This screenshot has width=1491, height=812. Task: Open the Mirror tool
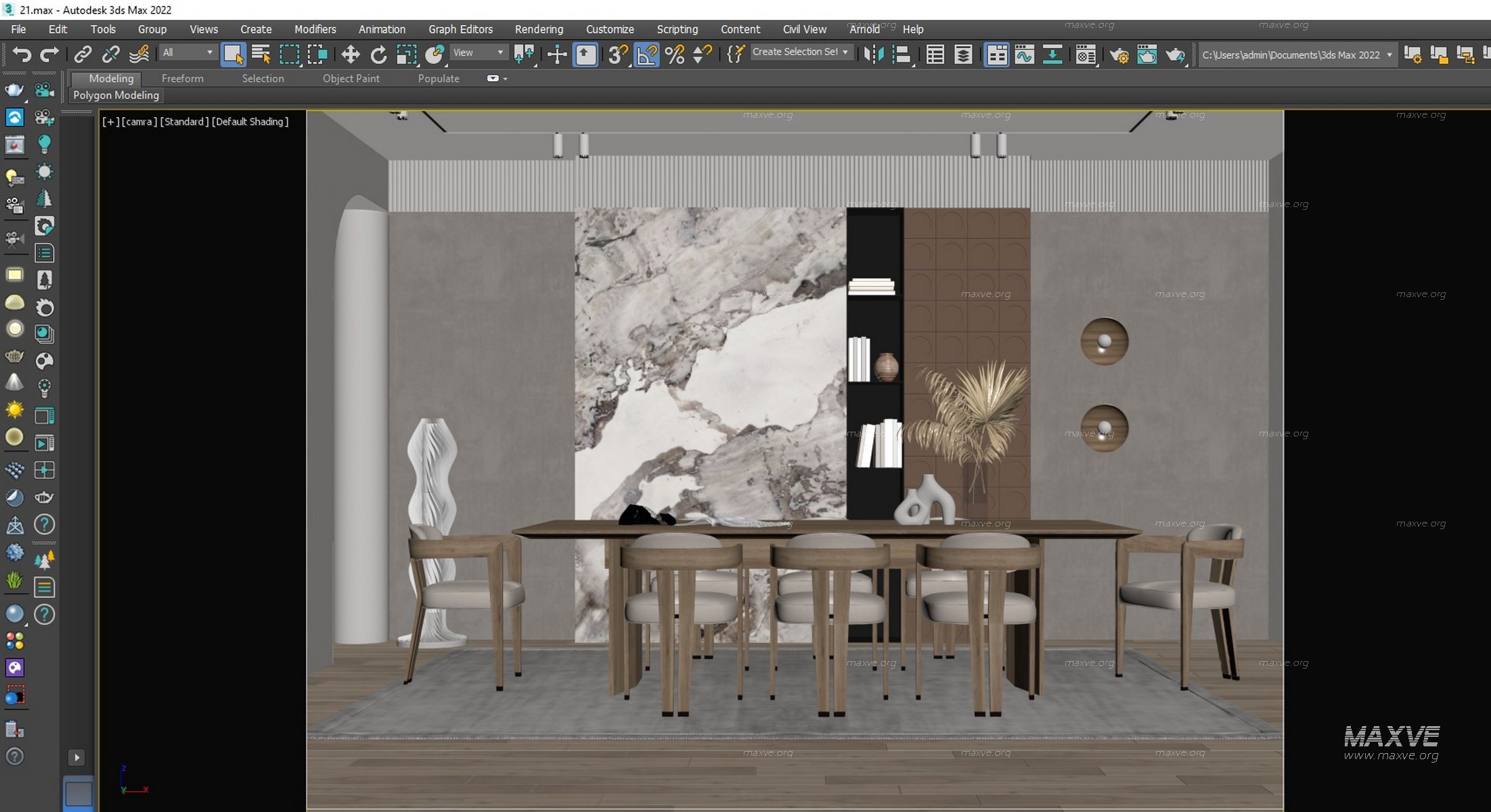click(x=874, y=54)
